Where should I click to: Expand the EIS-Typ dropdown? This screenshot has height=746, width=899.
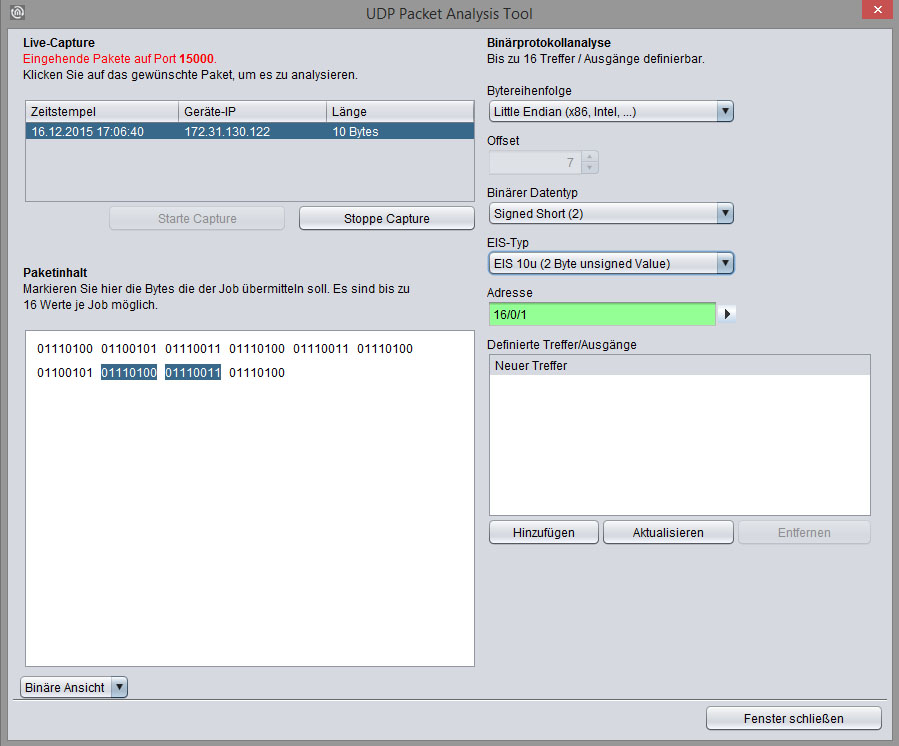pyautogui.click(x=611, y=263)
